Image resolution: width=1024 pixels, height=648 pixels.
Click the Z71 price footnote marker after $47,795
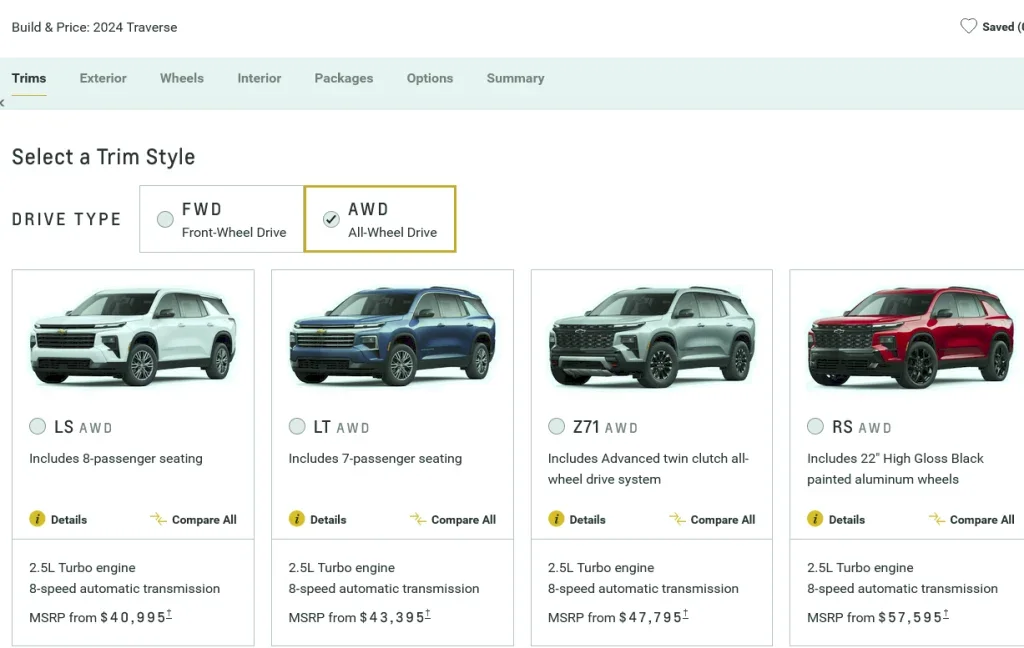[685, 613]
